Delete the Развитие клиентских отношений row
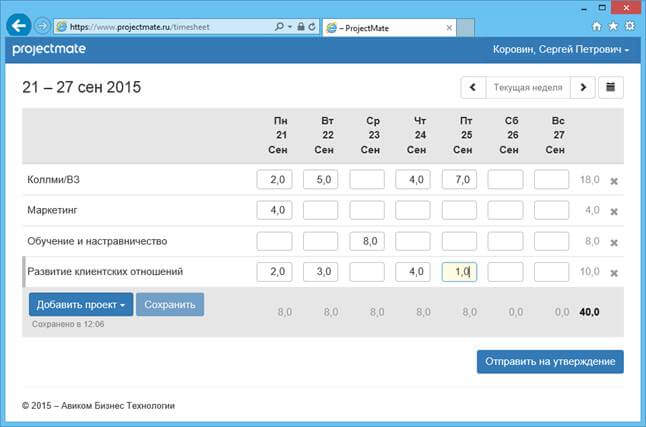646x427 pixels. click(614, 273)
